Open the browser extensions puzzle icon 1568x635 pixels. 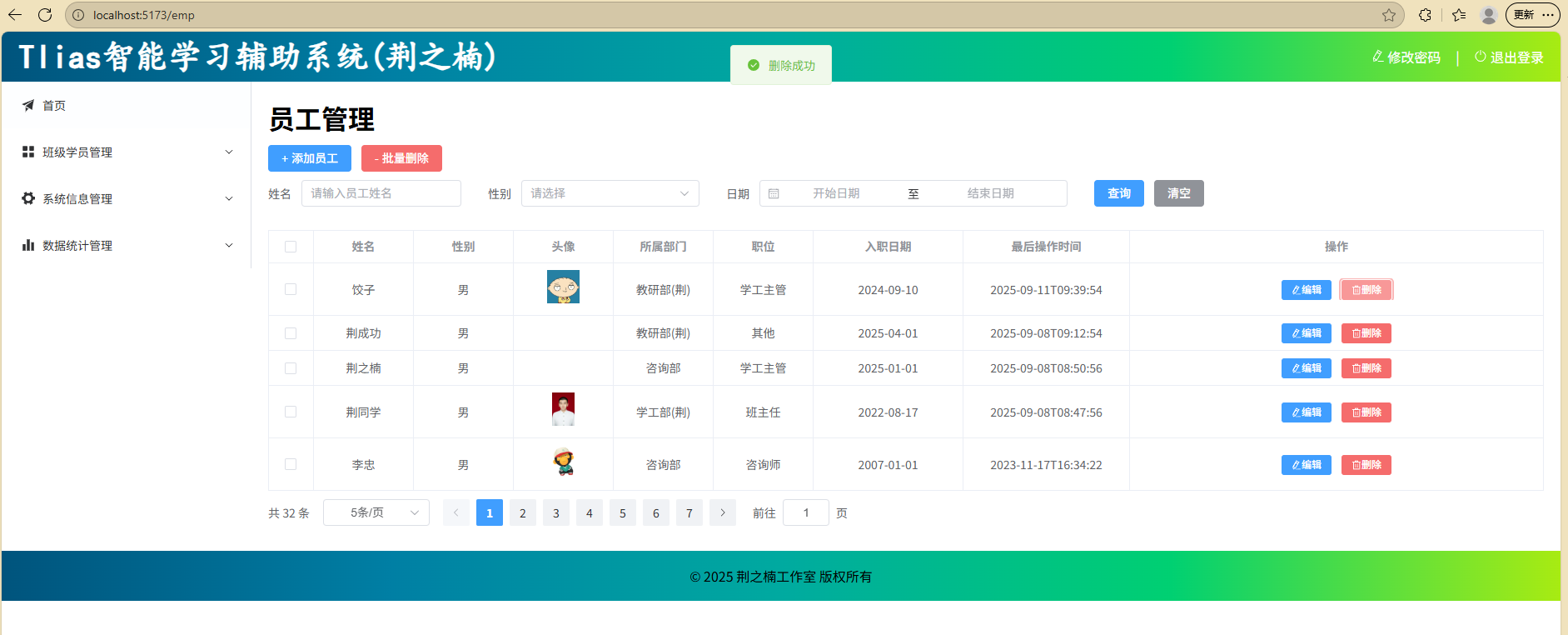[1425, 15]
